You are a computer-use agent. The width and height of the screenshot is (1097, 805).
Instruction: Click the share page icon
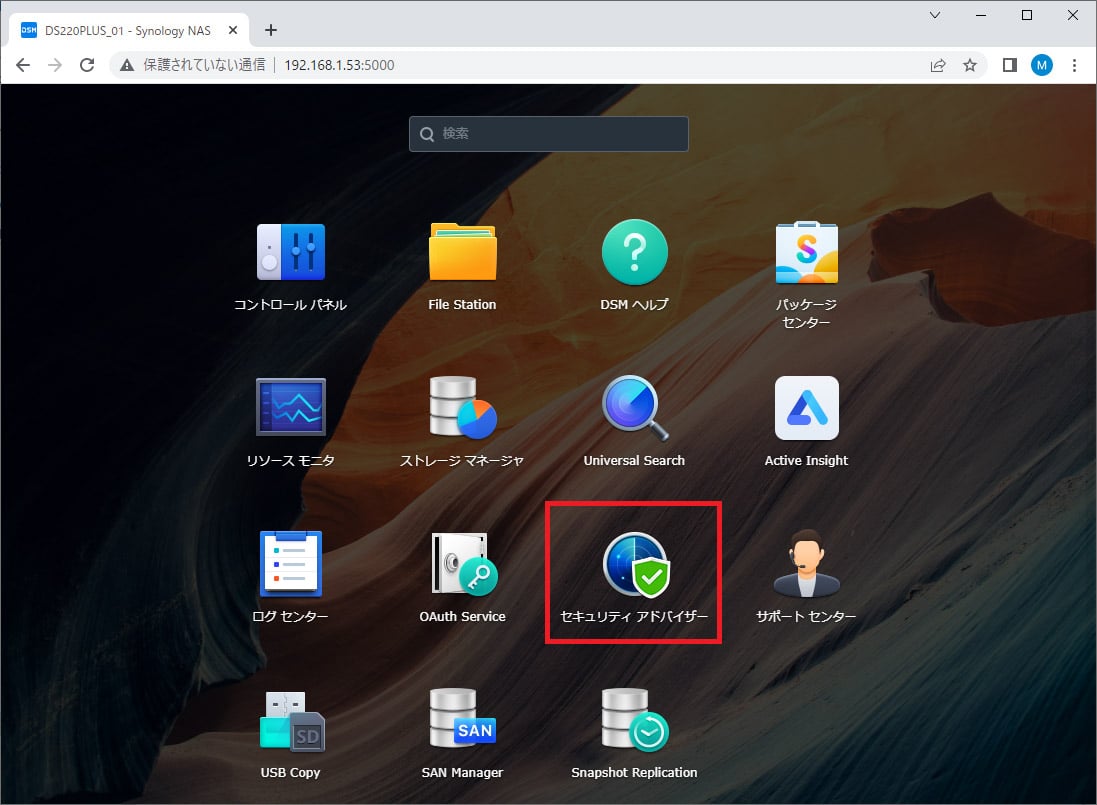coord(937,65)
